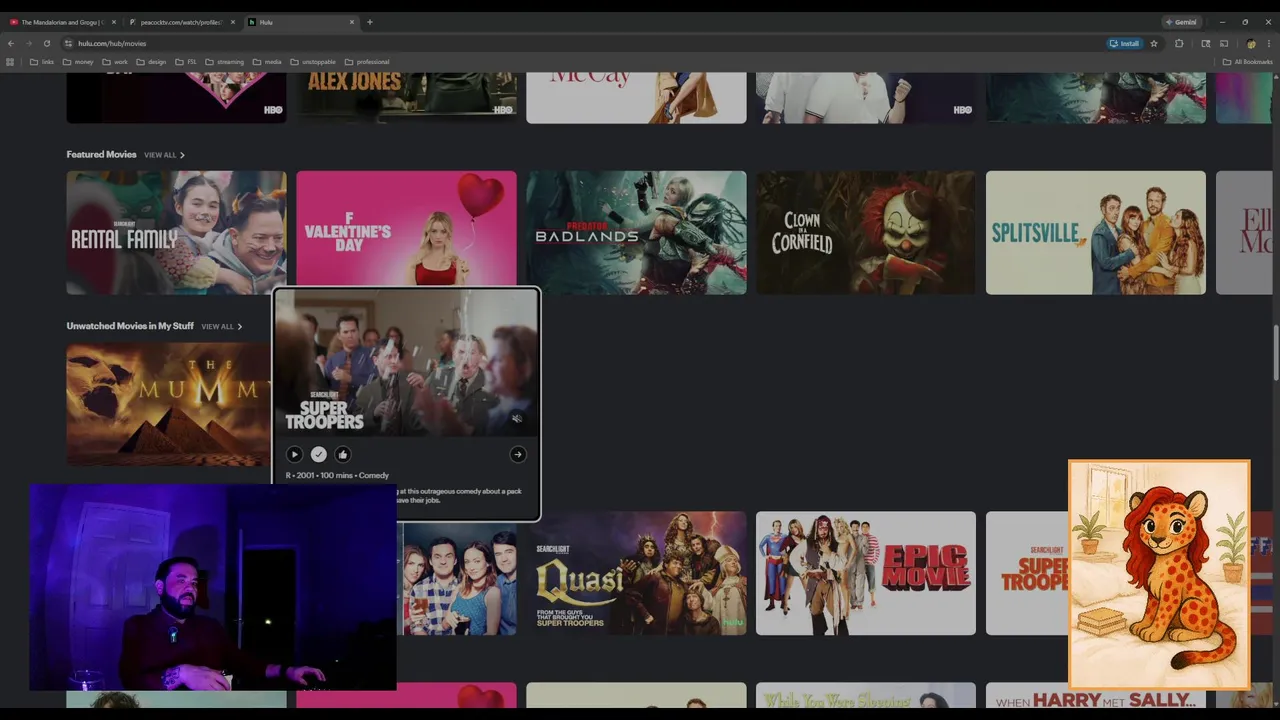Screen dimensions: 1280x720
Task: Open the Chrome extensions puzzle icon
Action: (x=1179, y=43)
